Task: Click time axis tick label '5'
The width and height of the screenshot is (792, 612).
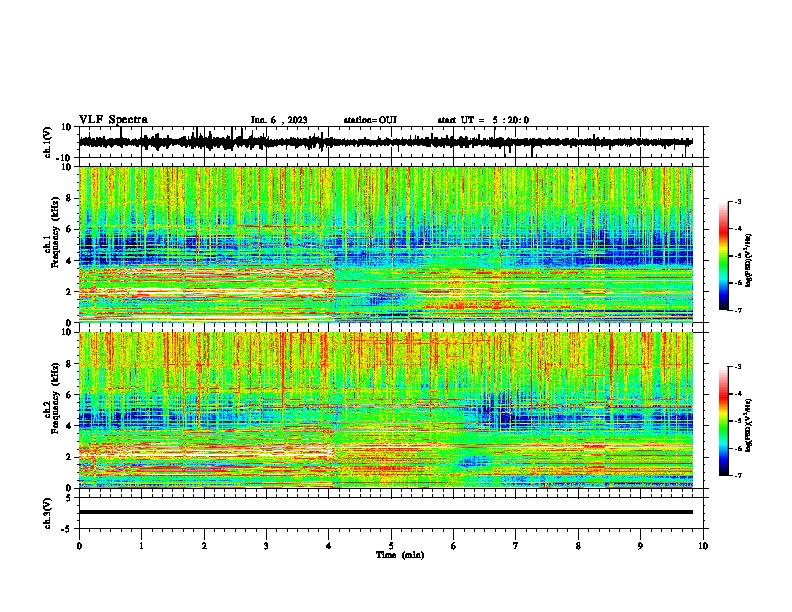Action: (391, 546)
